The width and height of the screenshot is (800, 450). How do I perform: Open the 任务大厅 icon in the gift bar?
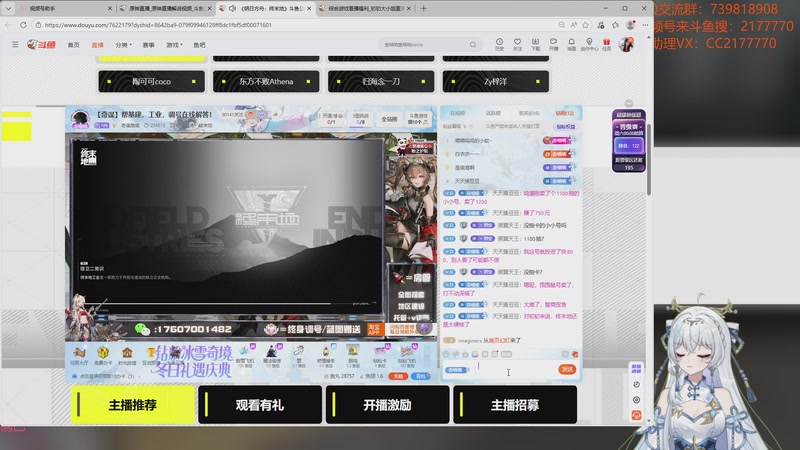click(79, 355)
